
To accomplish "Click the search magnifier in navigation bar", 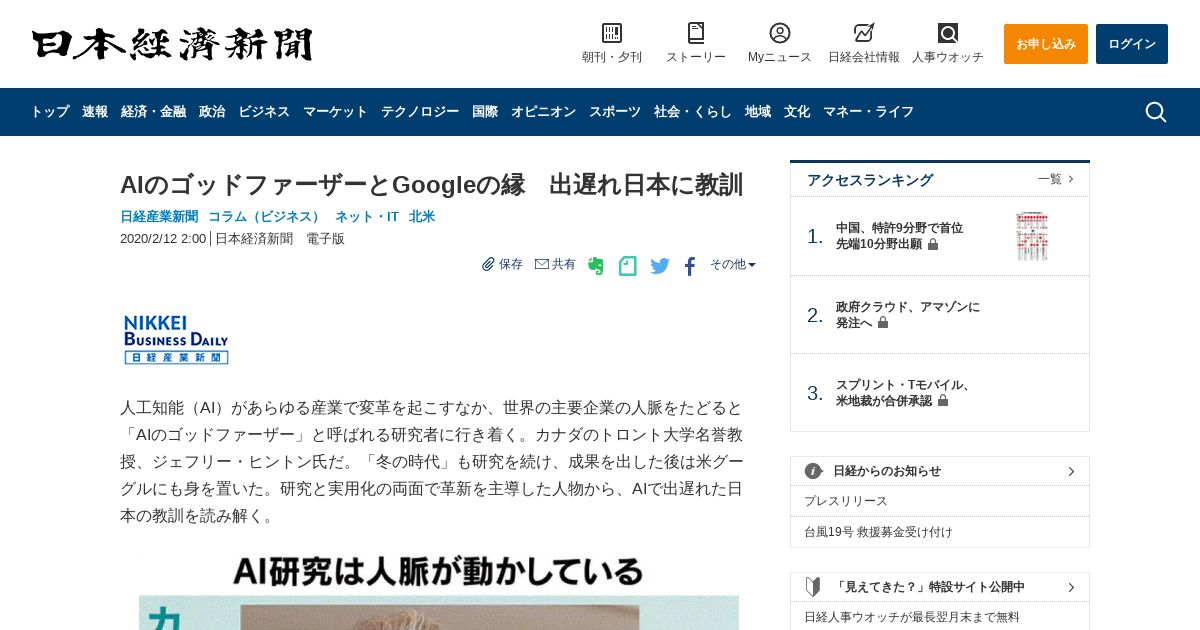I will 1156,112.
